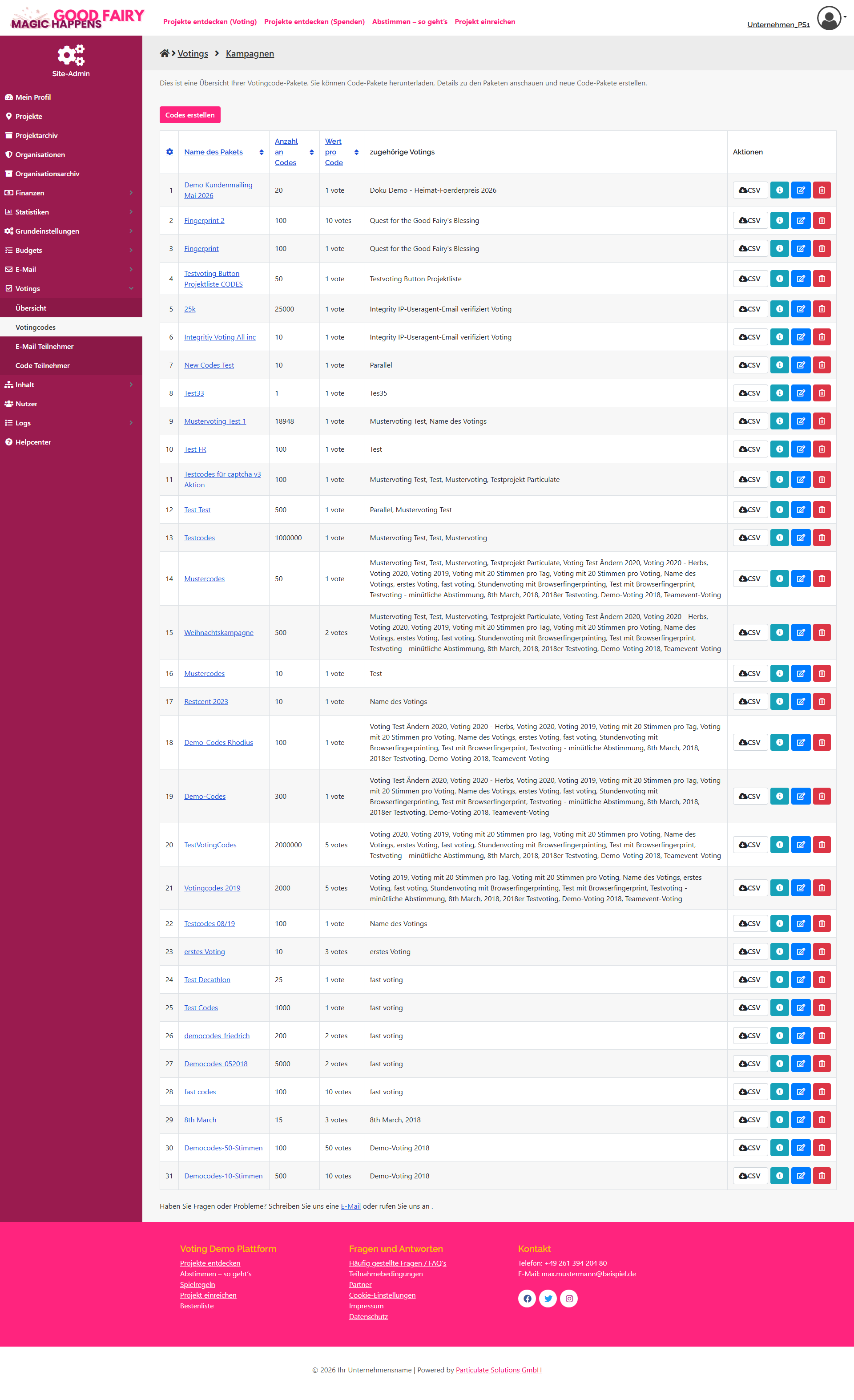Viewport: 854px width, 1400px height.
Task: Follow Votings breadcrumb link
Action: 193,53
